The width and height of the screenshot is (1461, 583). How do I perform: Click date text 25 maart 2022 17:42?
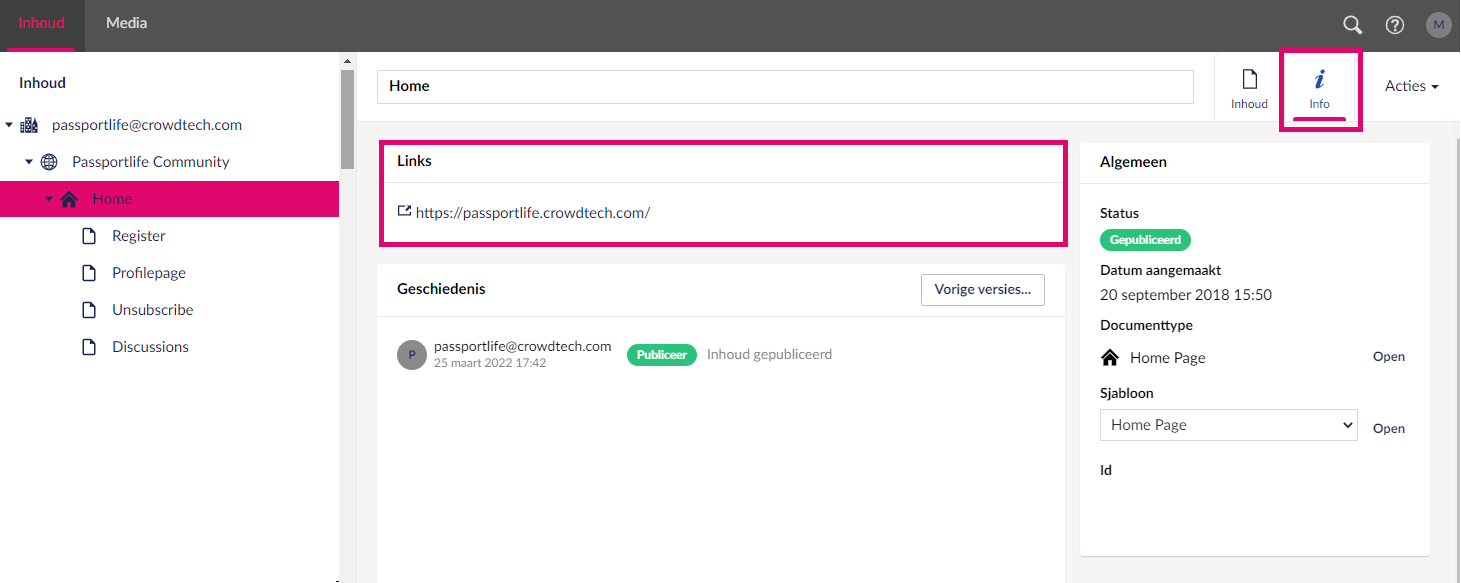490,363
